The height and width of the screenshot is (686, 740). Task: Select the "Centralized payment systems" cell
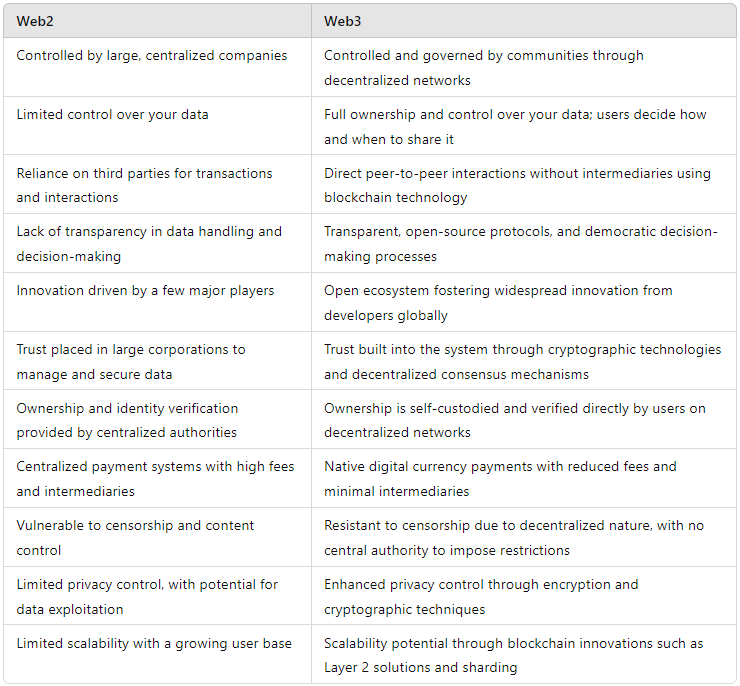(x=155, y=478)
